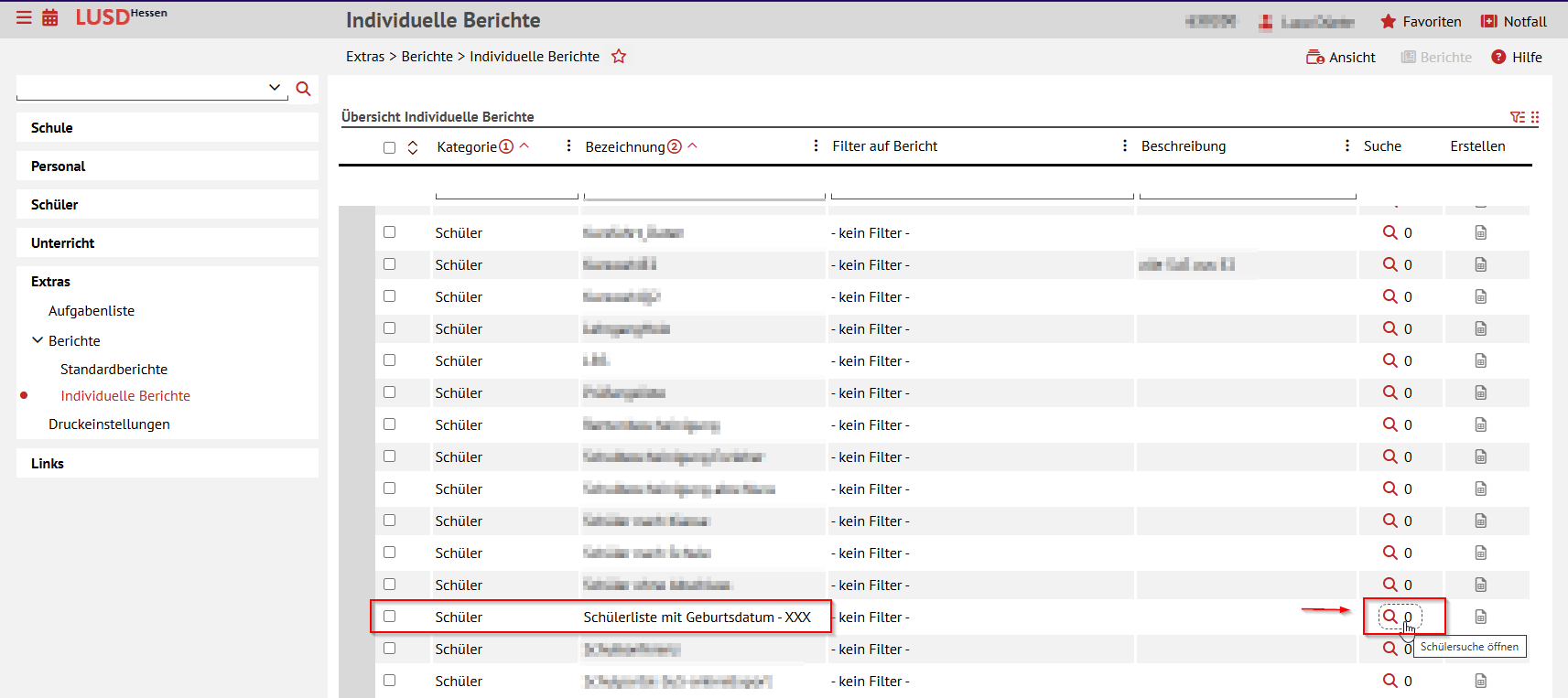The image size is (1568, 698).
Task: Click search icon of the row with description
Action: (x=1390, y=264)
